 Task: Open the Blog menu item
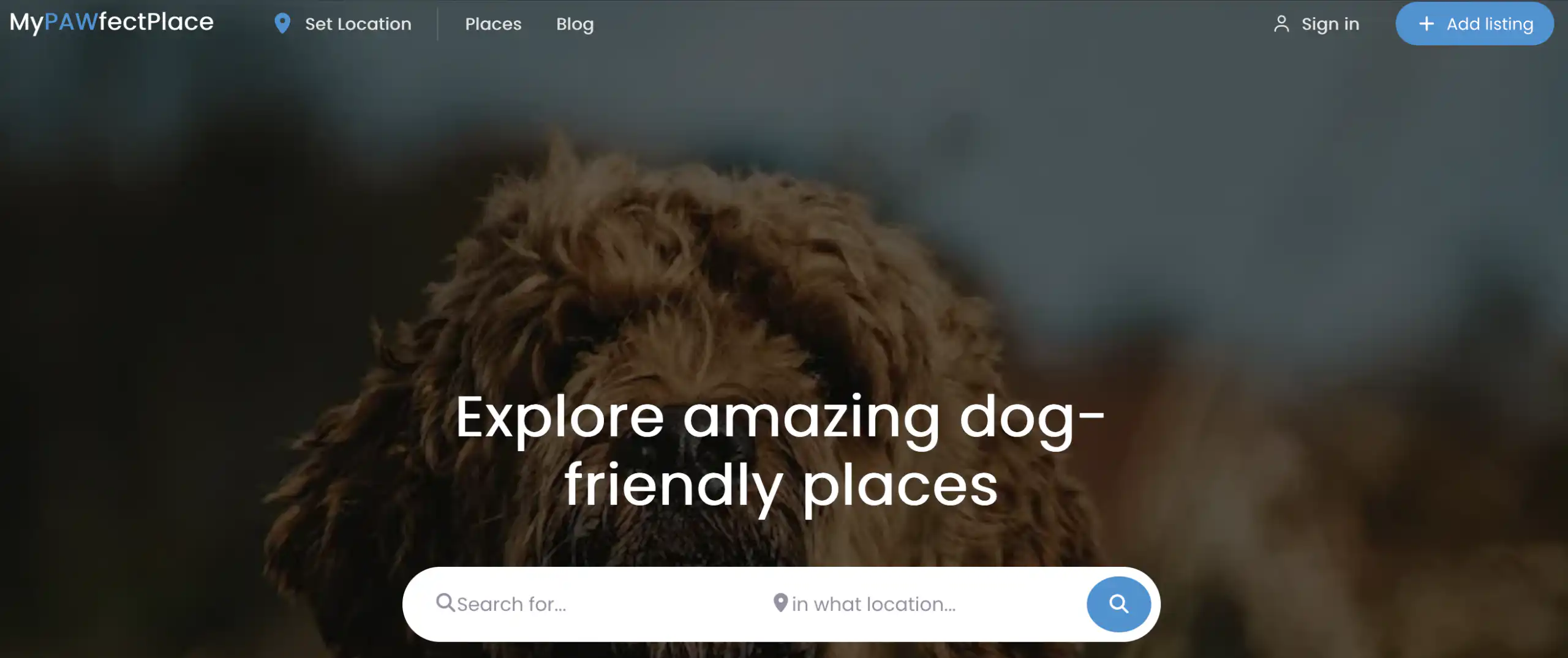(575, 24)
